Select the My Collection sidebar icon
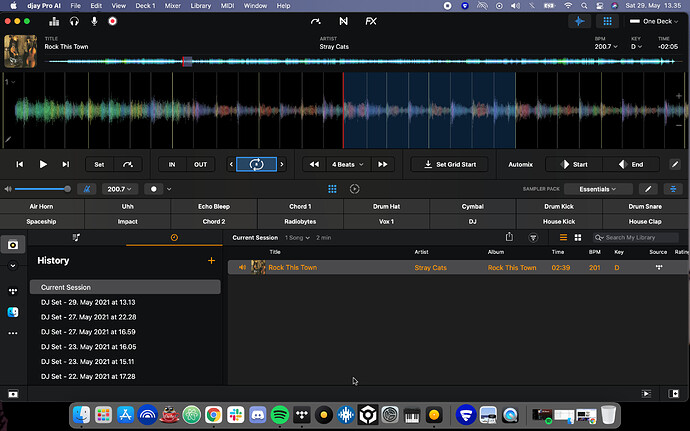The width and height of the screenshot is (690, 431). [13, 244]
